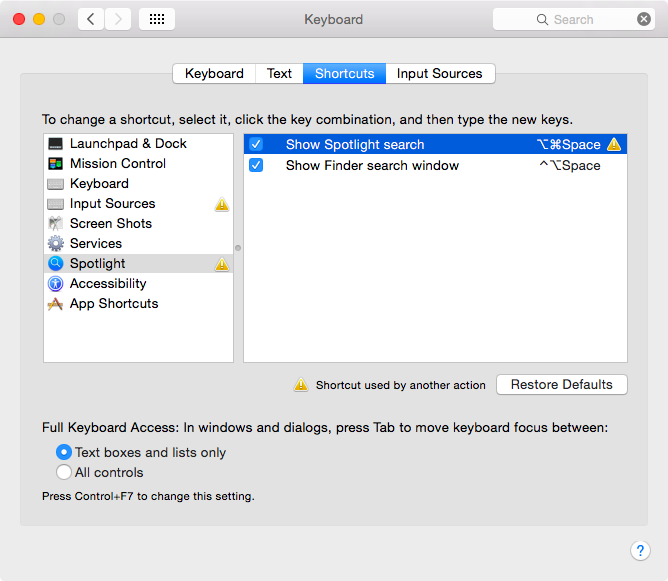Select 'Show Finder search window' row
The image size is (668, 581).
tap(435, 165)
